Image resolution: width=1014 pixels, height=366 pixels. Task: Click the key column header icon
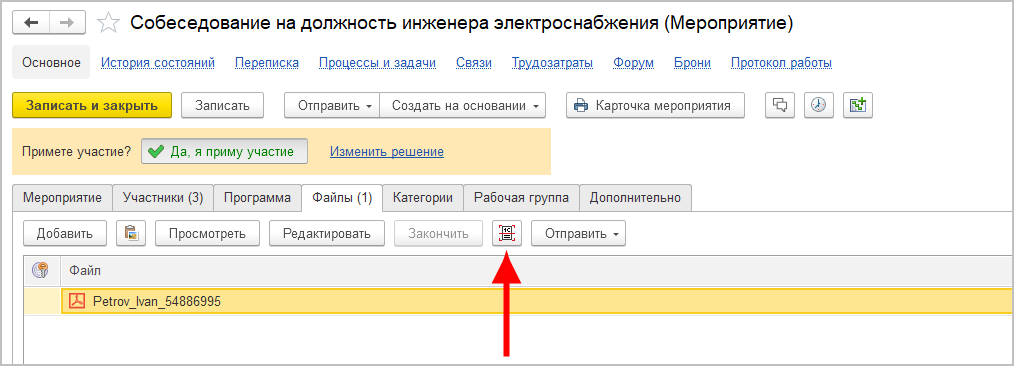point(41,270)
